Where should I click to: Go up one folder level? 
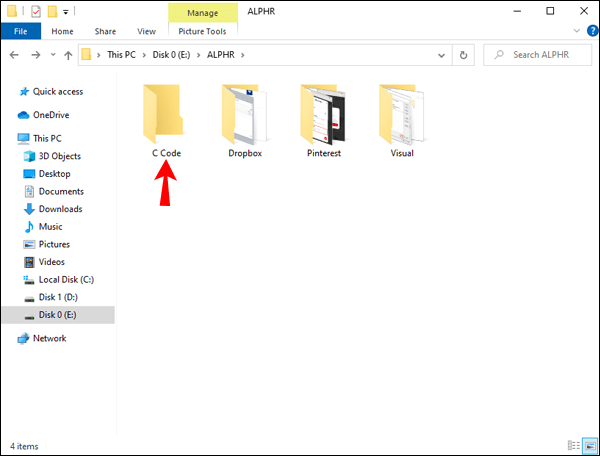click(68, 55)
